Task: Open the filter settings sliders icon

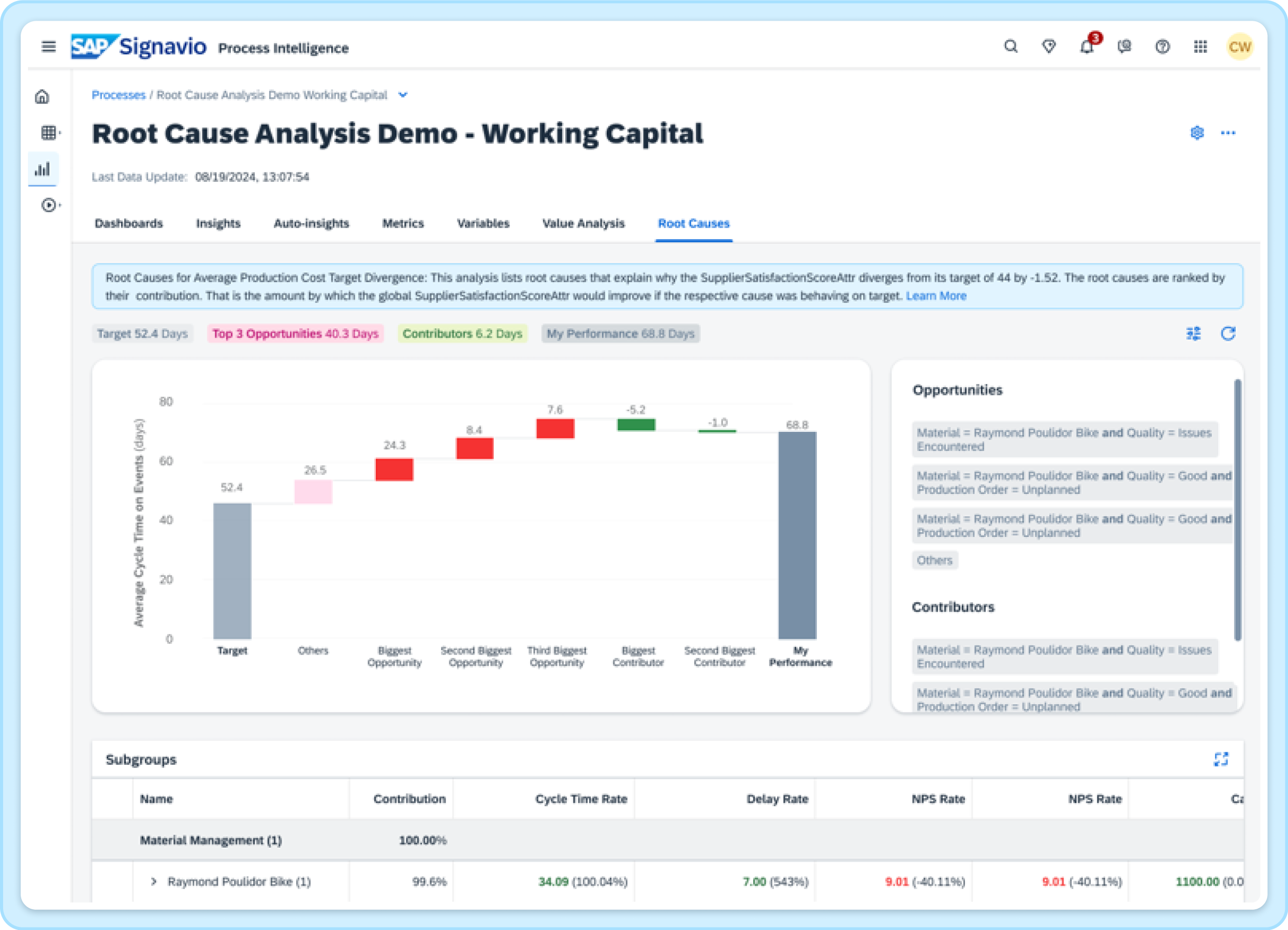Action: click(1193, 333)
